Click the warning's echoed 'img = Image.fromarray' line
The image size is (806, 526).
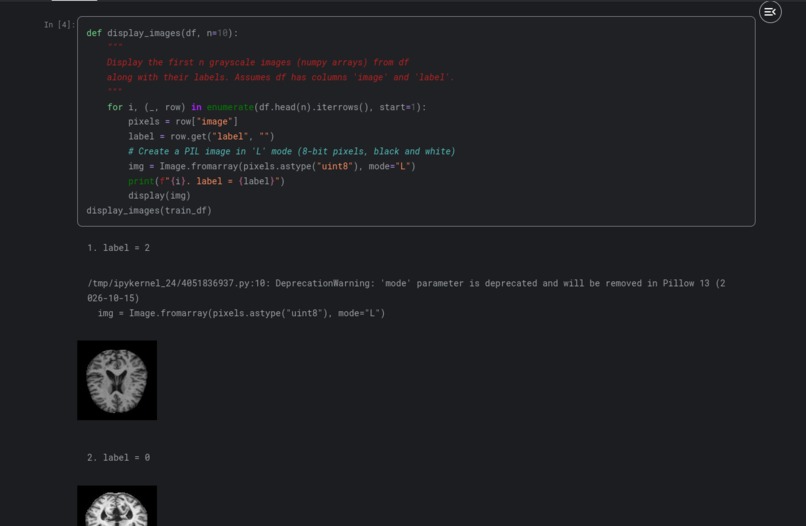pos(241,313)
